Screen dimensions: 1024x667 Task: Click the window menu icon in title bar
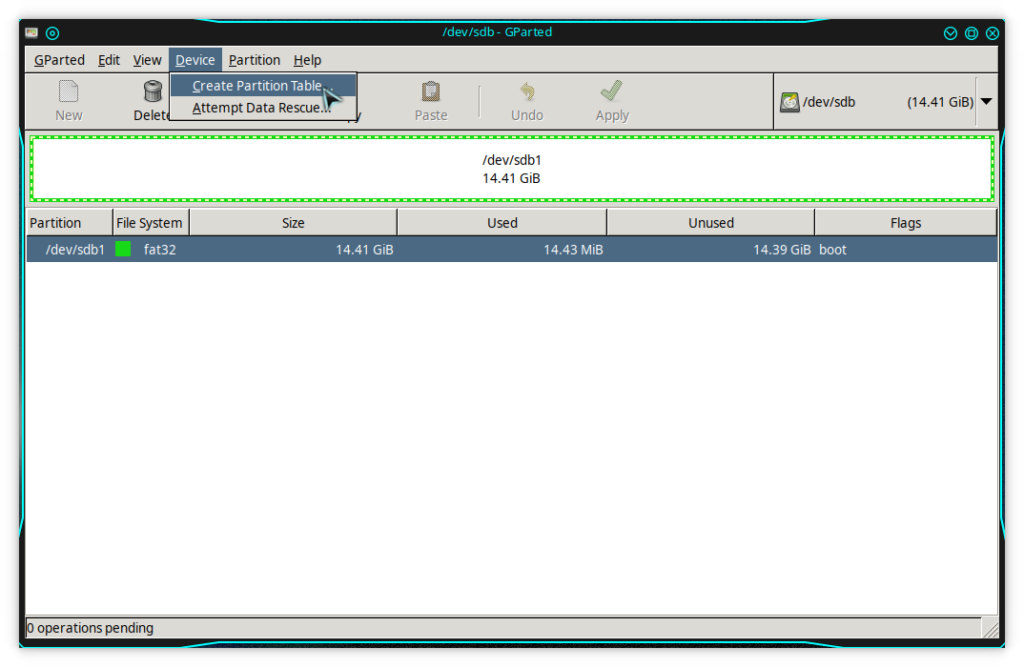click(x=32, y=33)
